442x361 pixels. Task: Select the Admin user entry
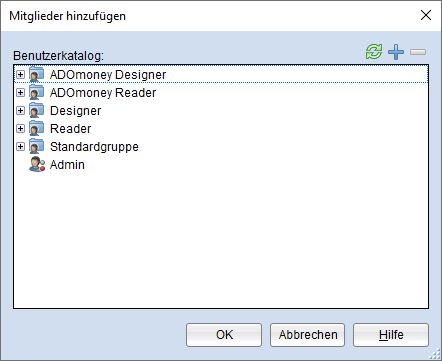pos(67,165)
